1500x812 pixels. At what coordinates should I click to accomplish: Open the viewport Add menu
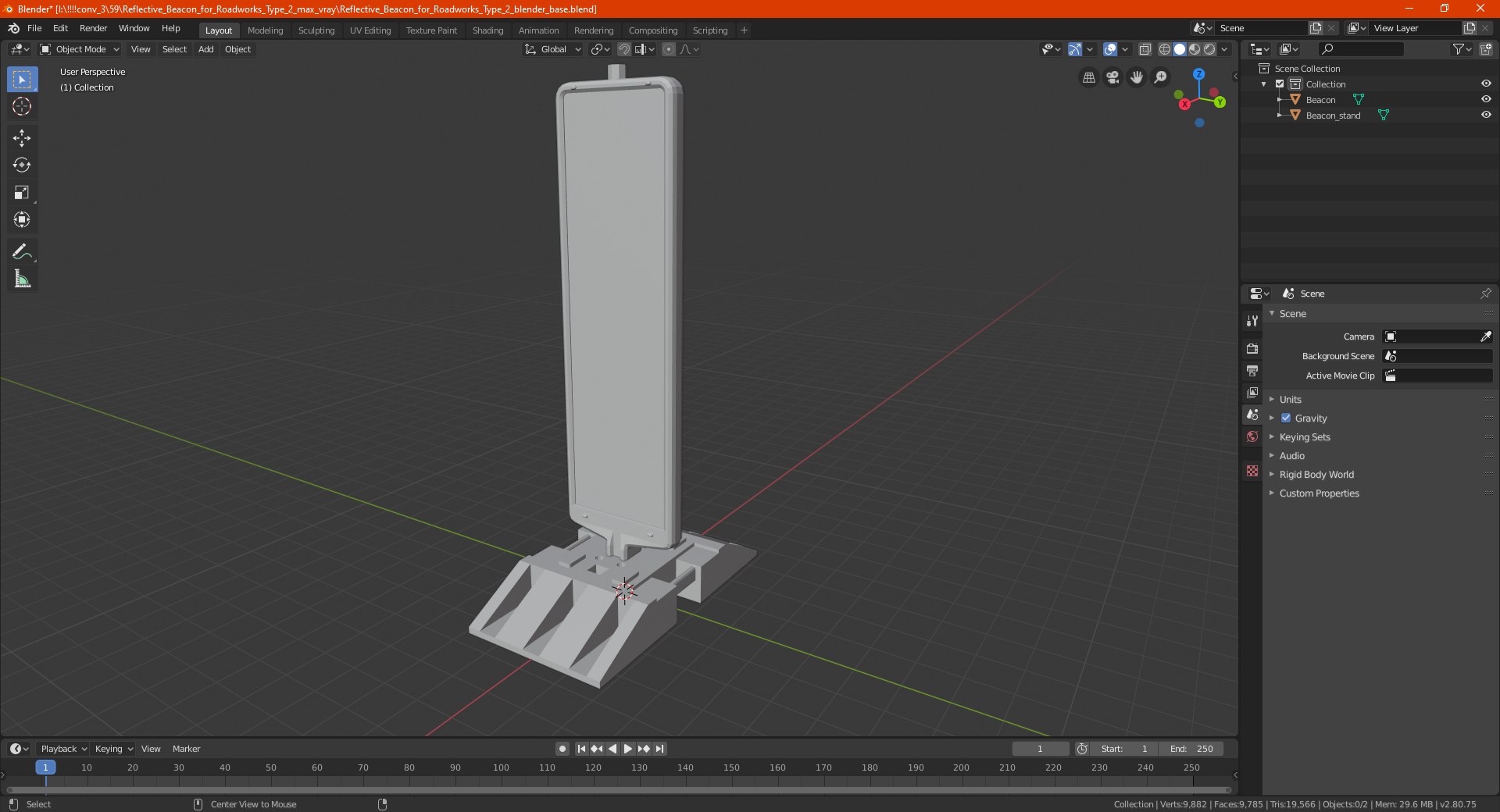pyautogui.click(x=205, y=49)
